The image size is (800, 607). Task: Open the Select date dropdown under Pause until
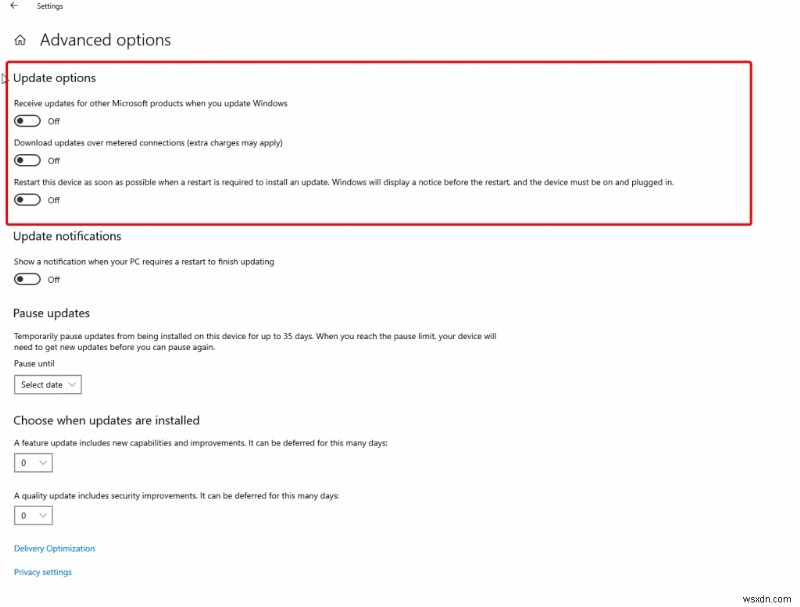coord(47,384)
